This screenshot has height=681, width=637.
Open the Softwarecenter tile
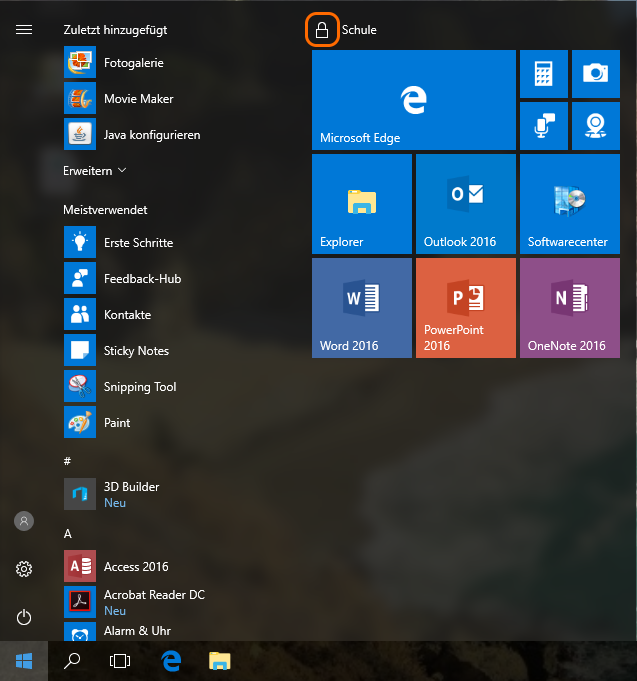(x=569, y=204)
